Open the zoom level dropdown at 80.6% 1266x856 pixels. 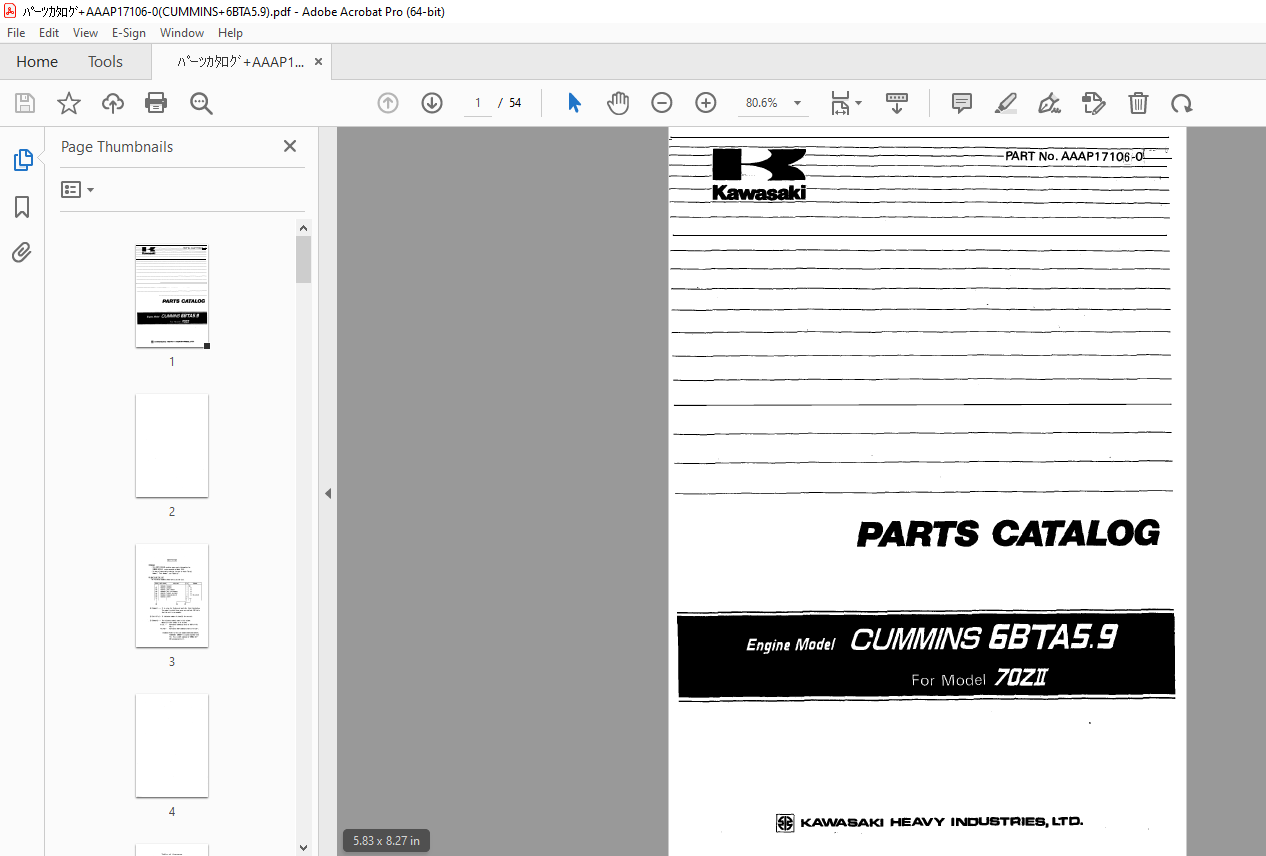pos(797,103)
